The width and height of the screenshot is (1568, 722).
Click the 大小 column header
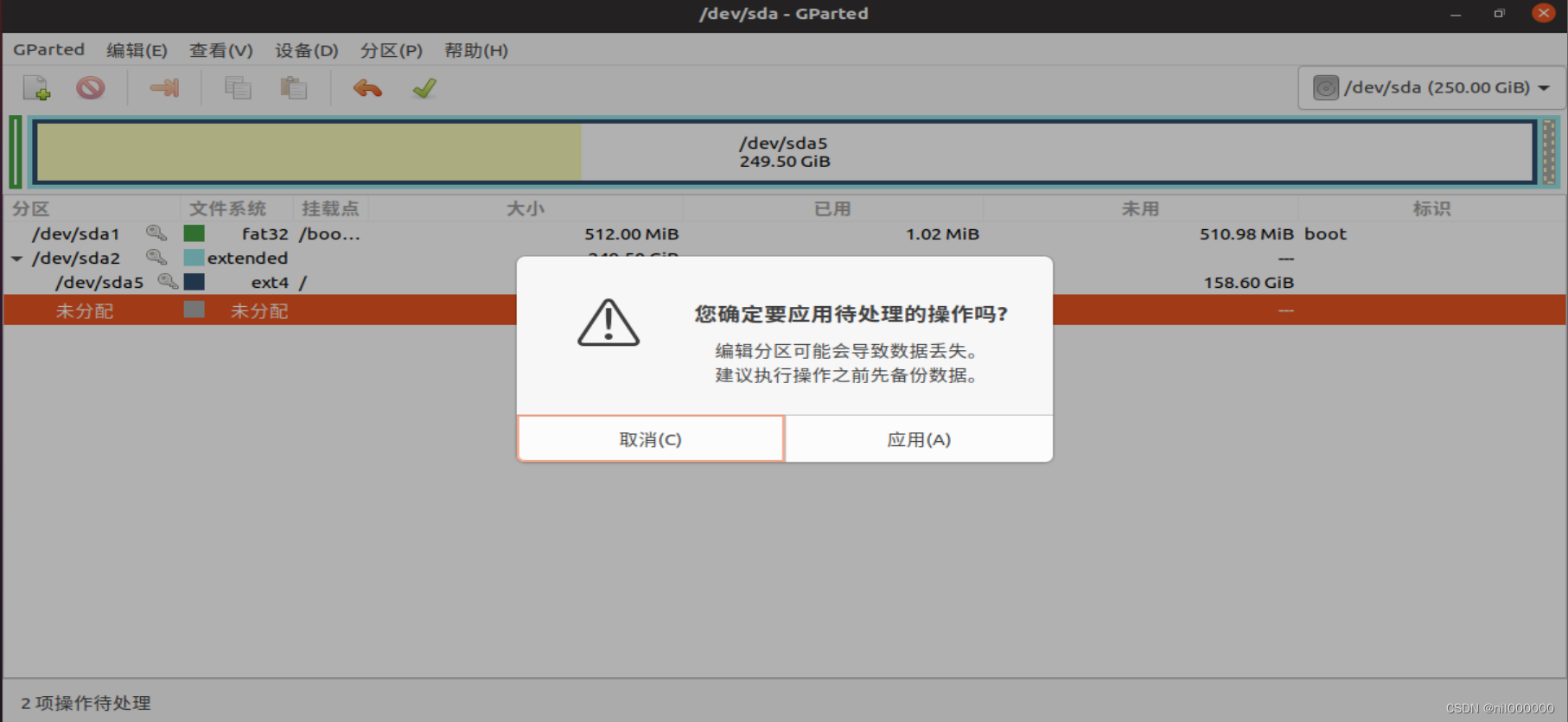(x=526, y=208)
